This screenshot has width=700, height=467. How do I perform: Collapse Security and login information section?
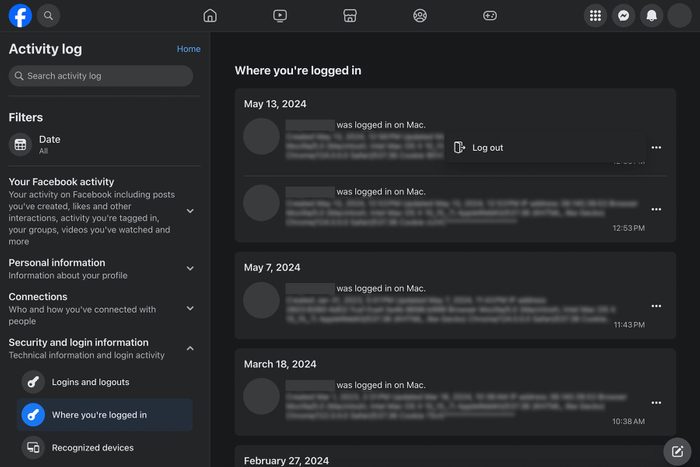coord(190,348)
